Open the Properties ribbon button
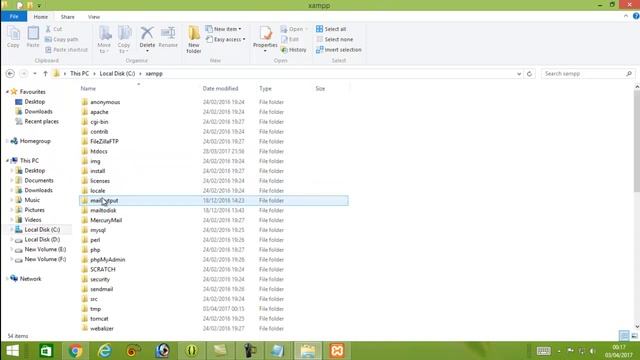640x360 pixels. (x=265, y=38)
